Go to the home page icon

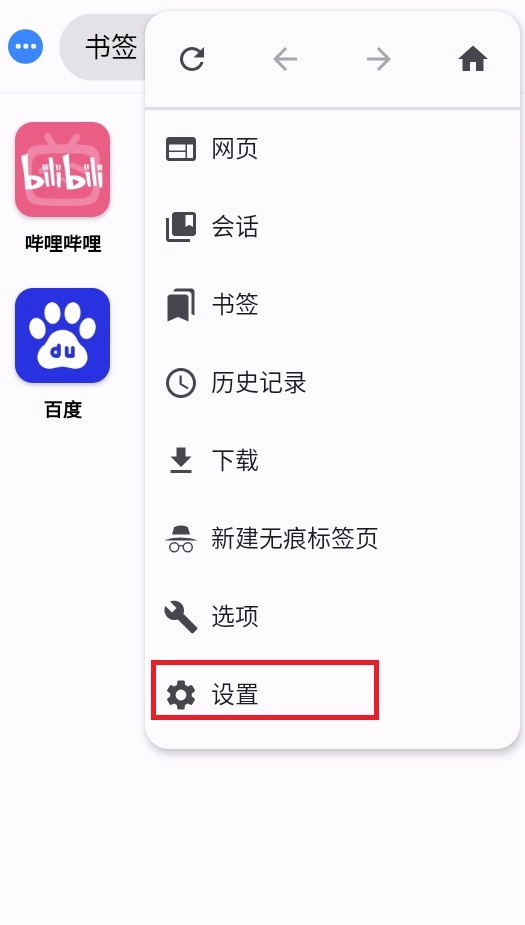point(472,59)
